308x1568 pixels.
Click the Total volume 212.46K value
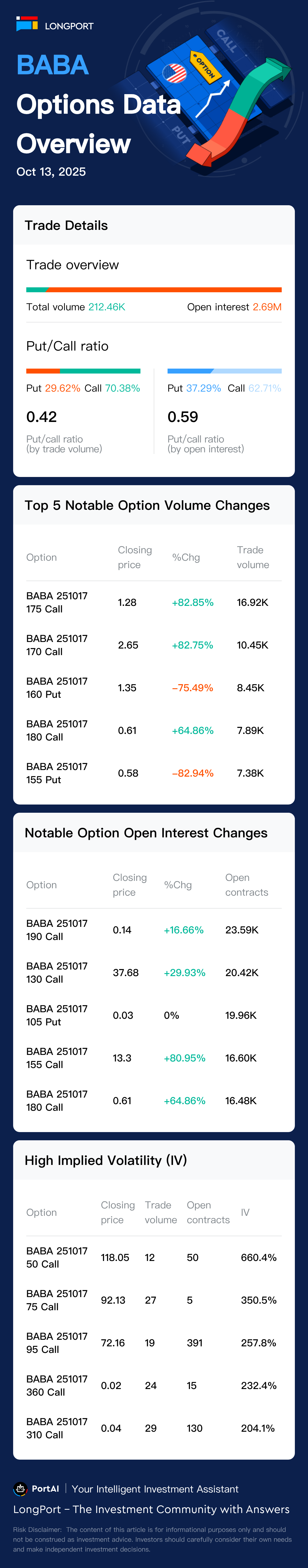pos(106,307)
